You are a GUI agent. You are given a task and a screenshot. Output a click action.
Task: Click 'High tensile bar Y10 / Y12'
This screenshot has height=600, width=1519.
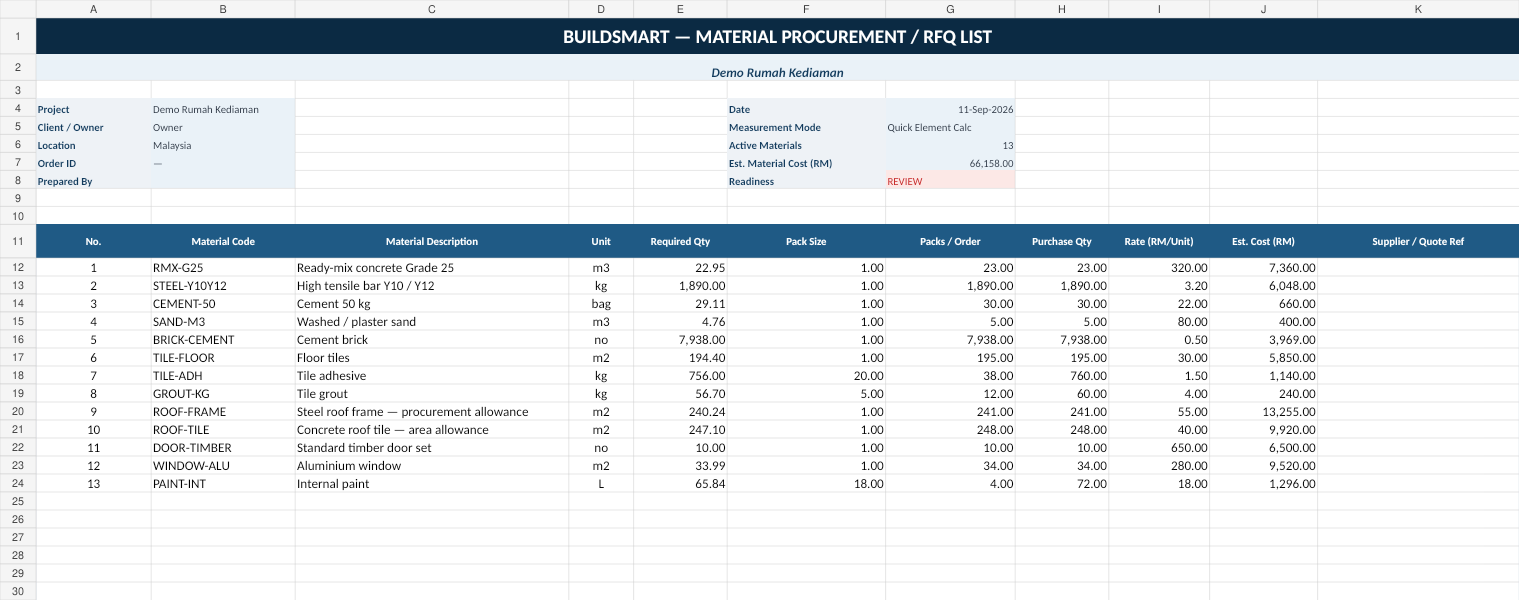click(432, 286)
